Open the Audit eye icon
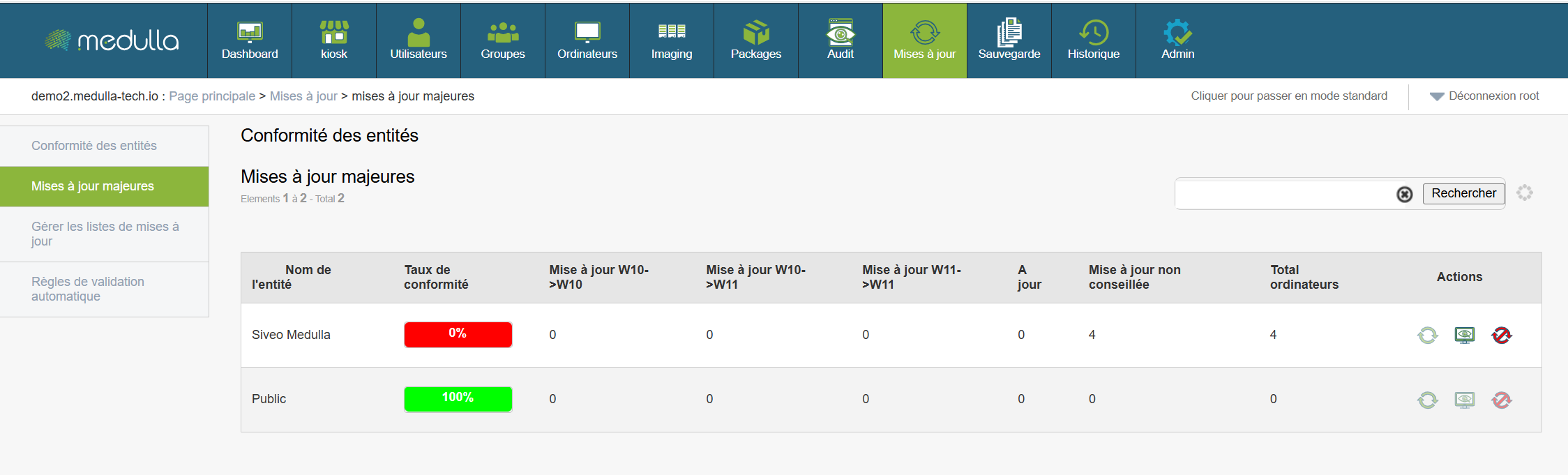The width and height of the screenshot is (1568, 475). (840, 32)
